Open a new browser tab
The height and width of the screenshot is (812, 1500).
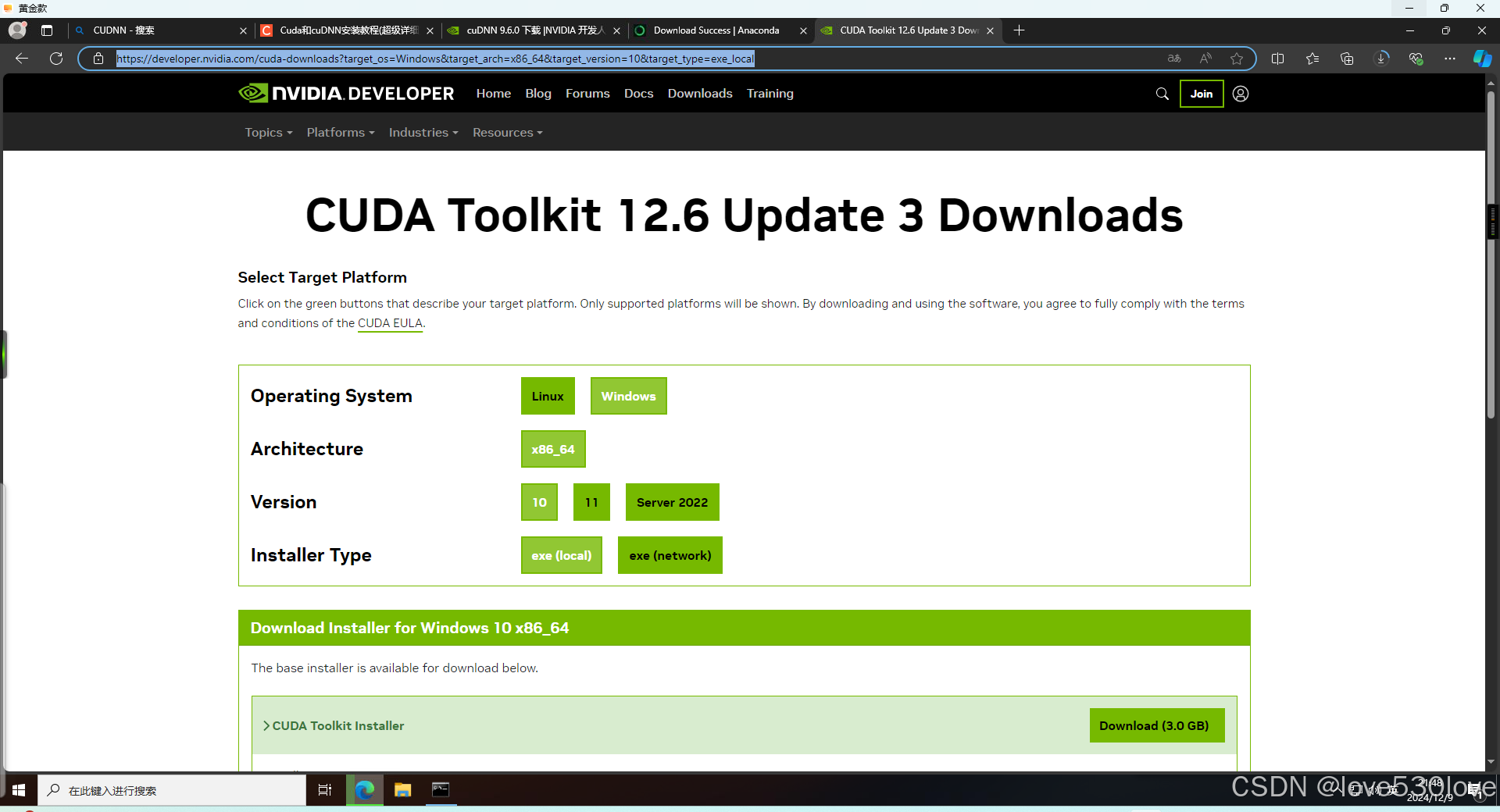pyautogui.click(x=1019, y=30)
